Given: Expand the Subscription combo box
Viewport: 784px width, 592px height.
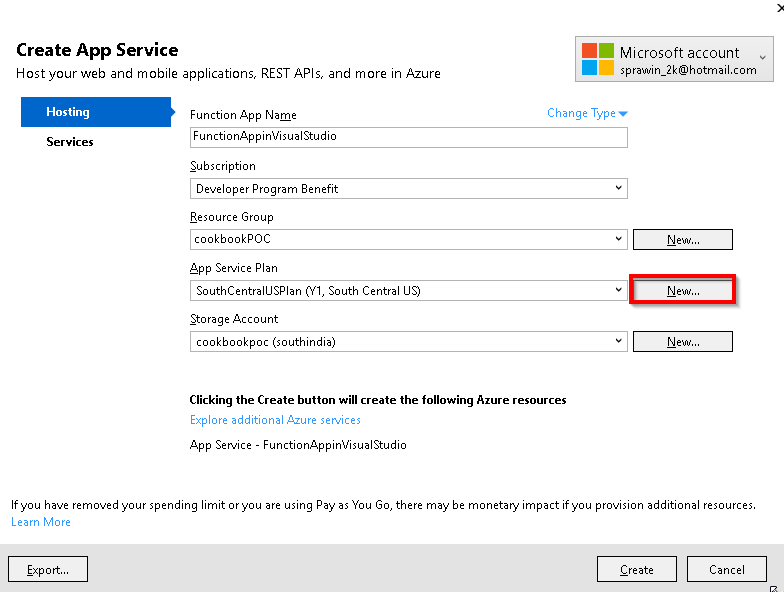Looking at the screenshot, I should (619, 188).
